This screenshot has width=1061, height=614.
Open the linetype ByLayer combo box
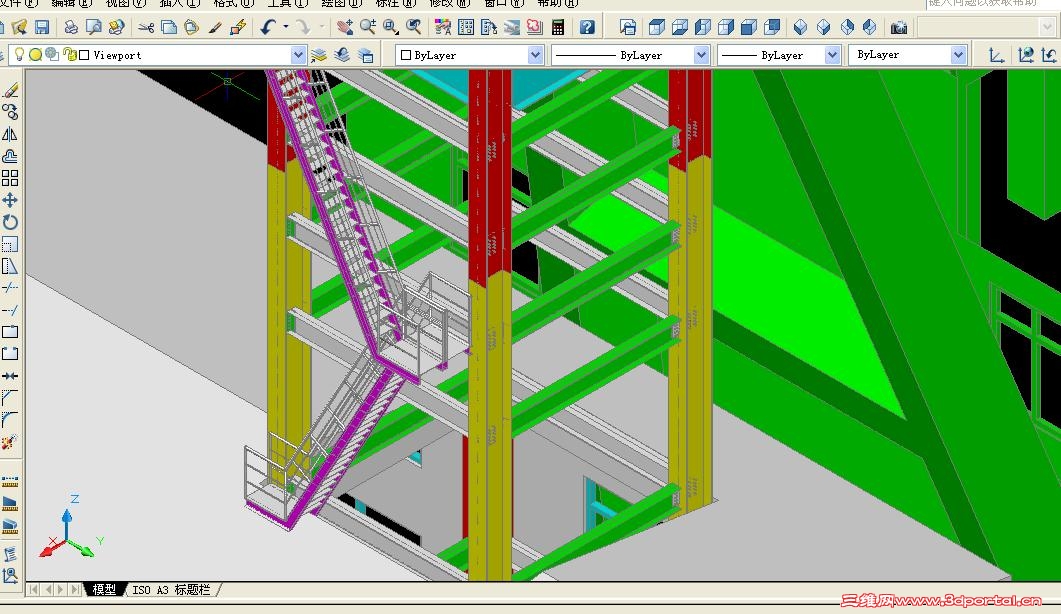tap(631, 55)
